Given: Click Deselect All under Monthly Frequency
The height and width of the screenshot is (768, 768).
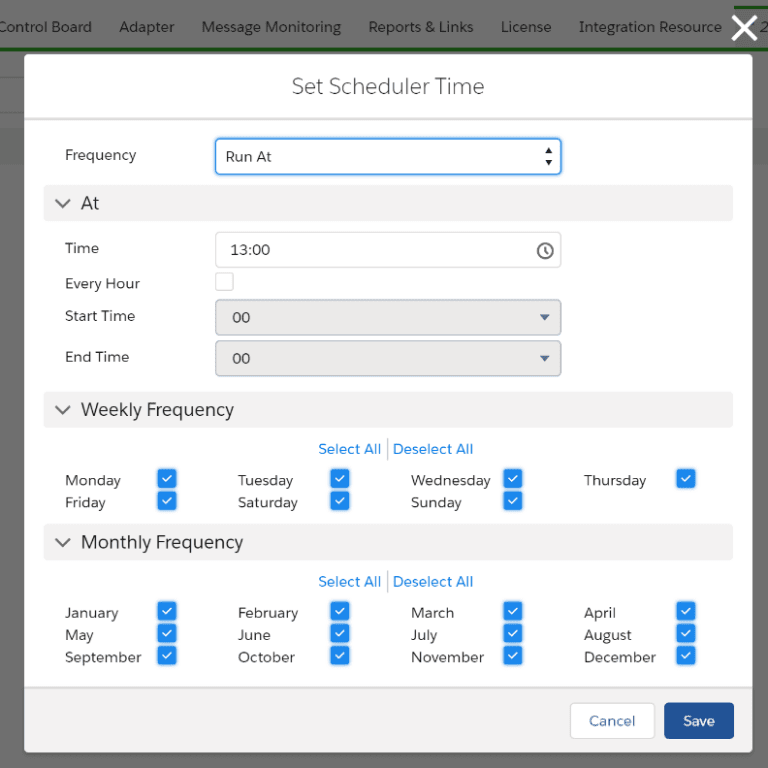Looking at the screenshot, I should (433, 582).
